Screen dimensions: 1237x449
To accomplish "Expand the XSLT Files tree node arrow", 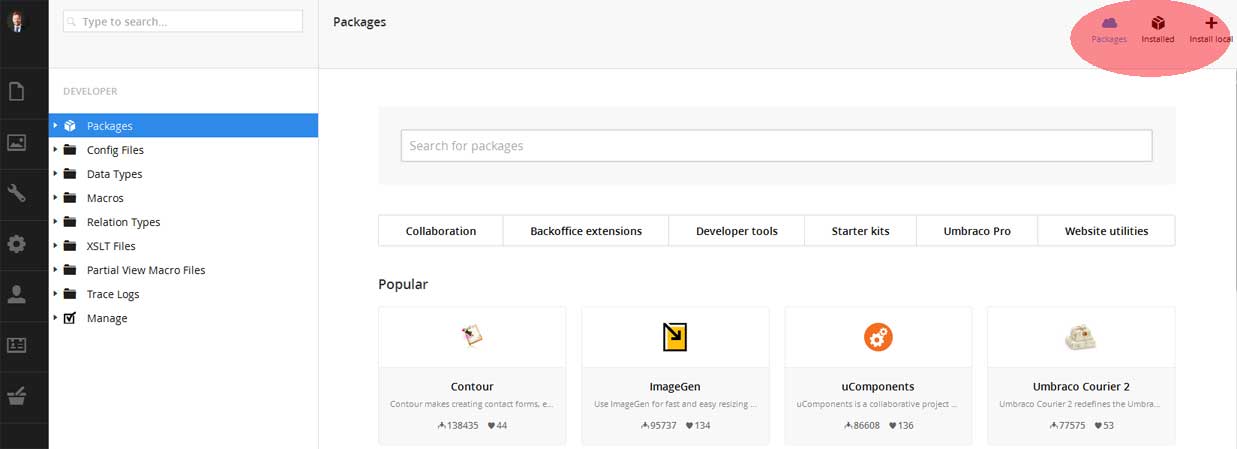I will [55, 246].
